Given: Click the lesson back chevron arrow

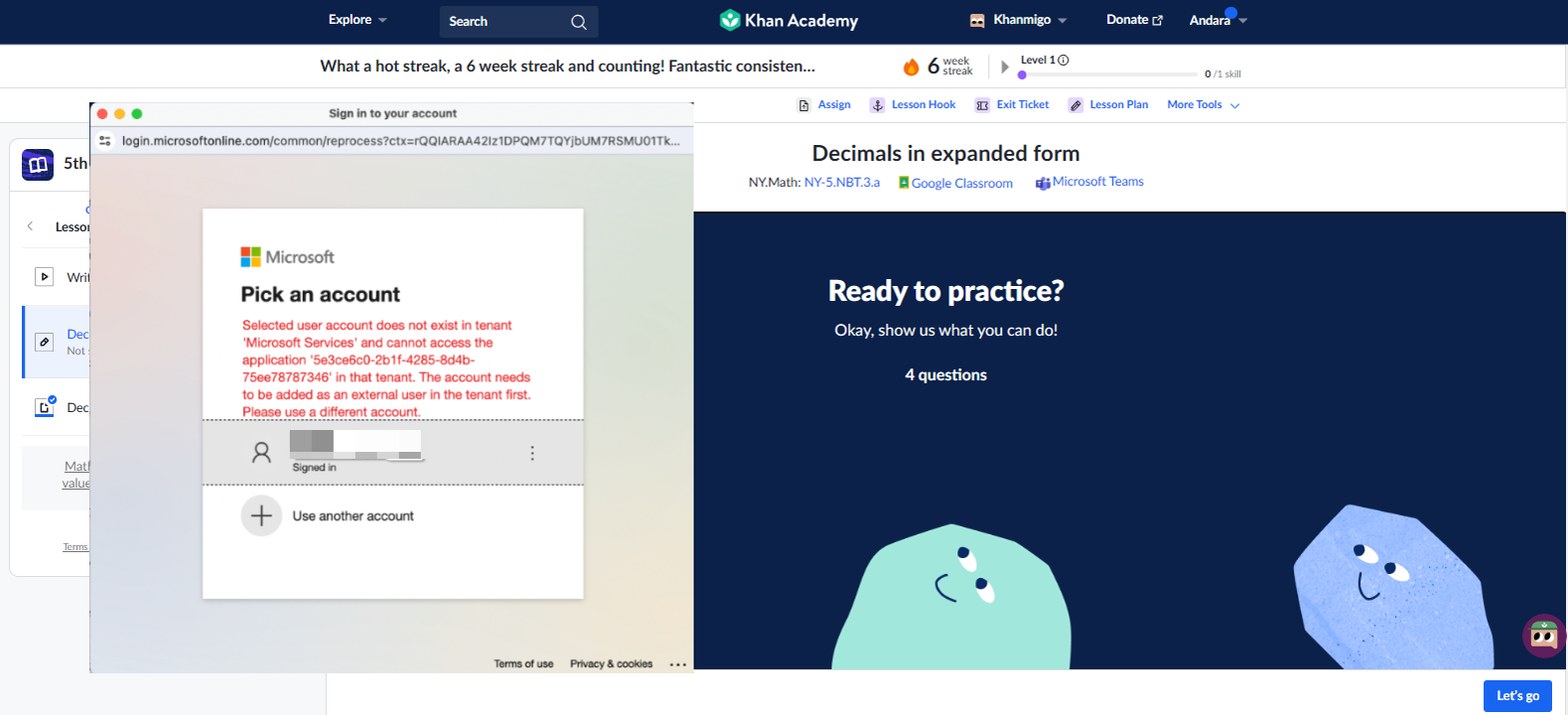Looking at the screenshot, I should click(x=30, y=226).
